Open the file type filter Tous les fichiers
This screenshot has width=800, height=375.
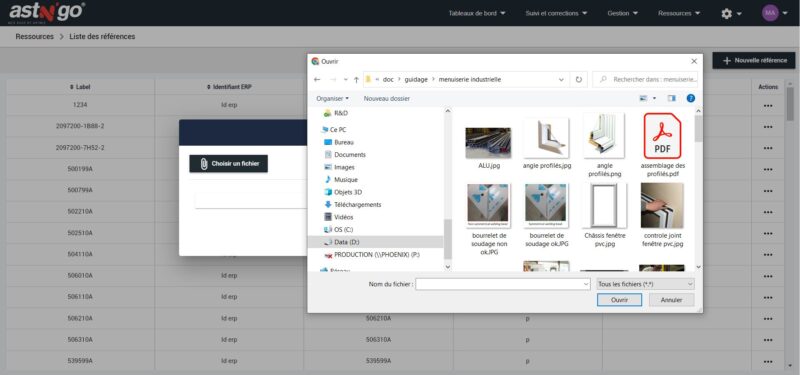click(x=645, y=284)
